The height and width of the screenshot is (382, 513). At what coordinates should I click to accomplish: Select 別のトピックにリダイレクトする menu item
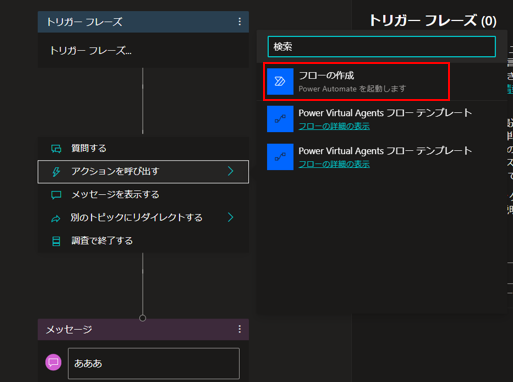point(143,218)
